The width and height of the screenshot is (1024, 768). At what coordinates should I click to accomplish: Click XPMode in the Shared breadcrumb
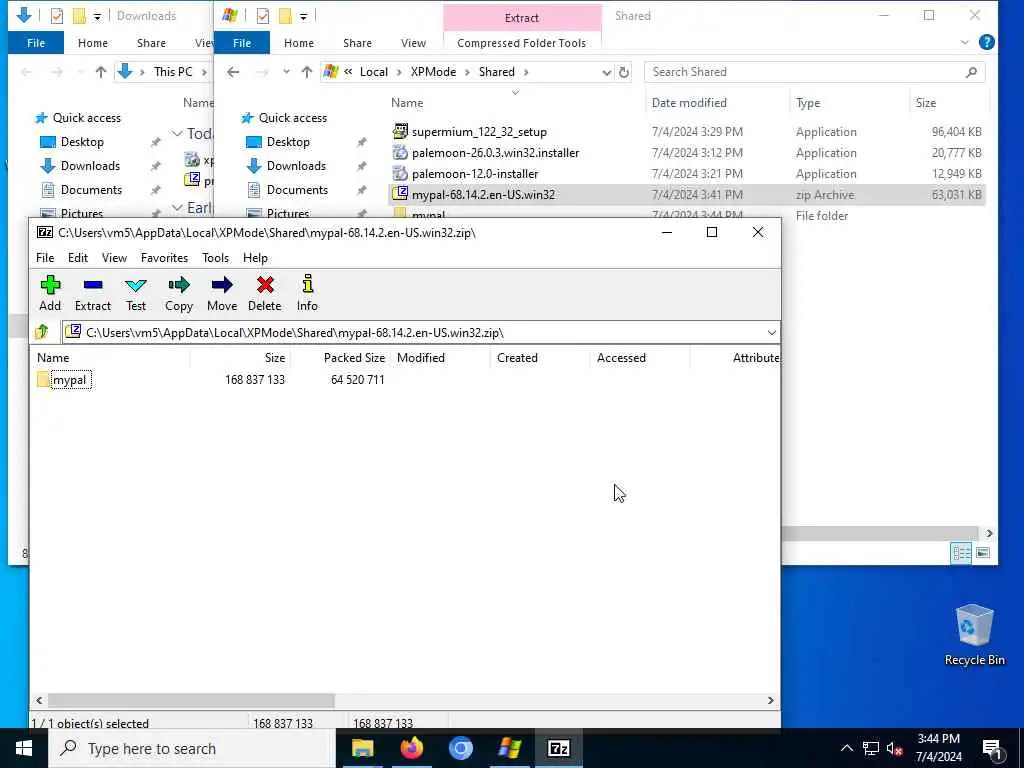(x=433, y=72)
